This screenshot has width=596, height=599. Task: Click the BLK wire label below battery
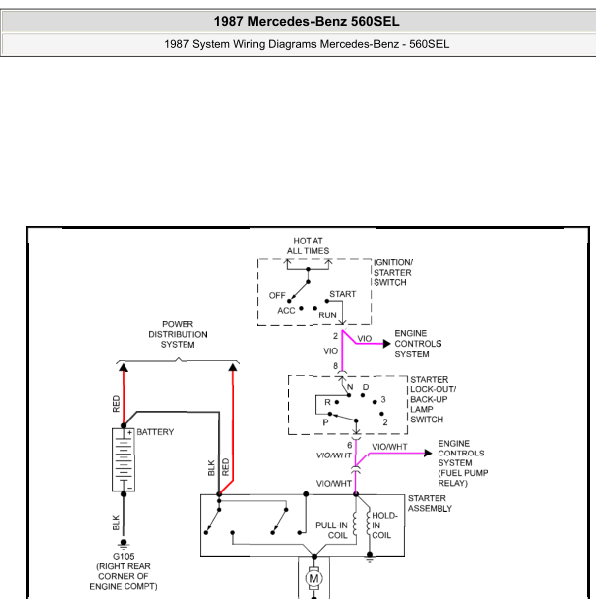pyautogui.click(x=117, y=523)
